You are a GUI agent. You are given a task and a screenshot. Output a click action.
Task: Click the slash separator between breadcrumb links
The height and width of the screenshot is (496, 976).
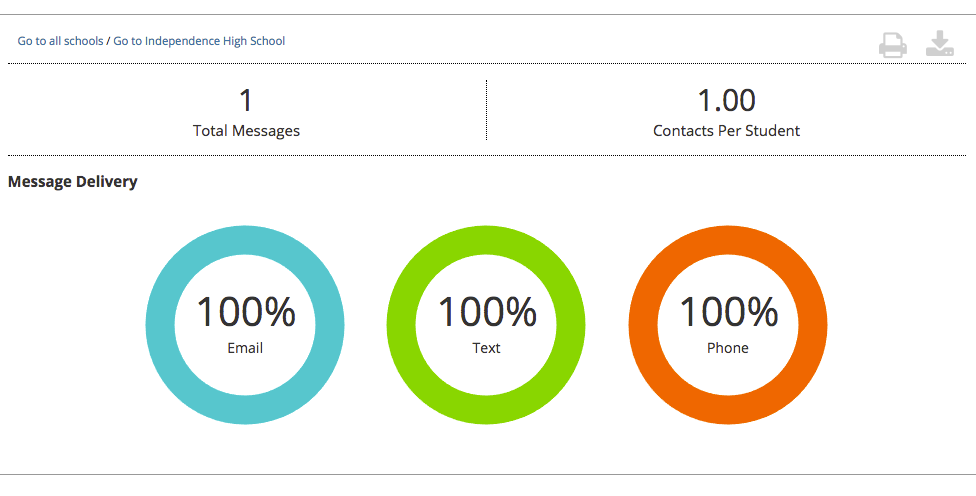pyautogui.click(x=108, y=41)
